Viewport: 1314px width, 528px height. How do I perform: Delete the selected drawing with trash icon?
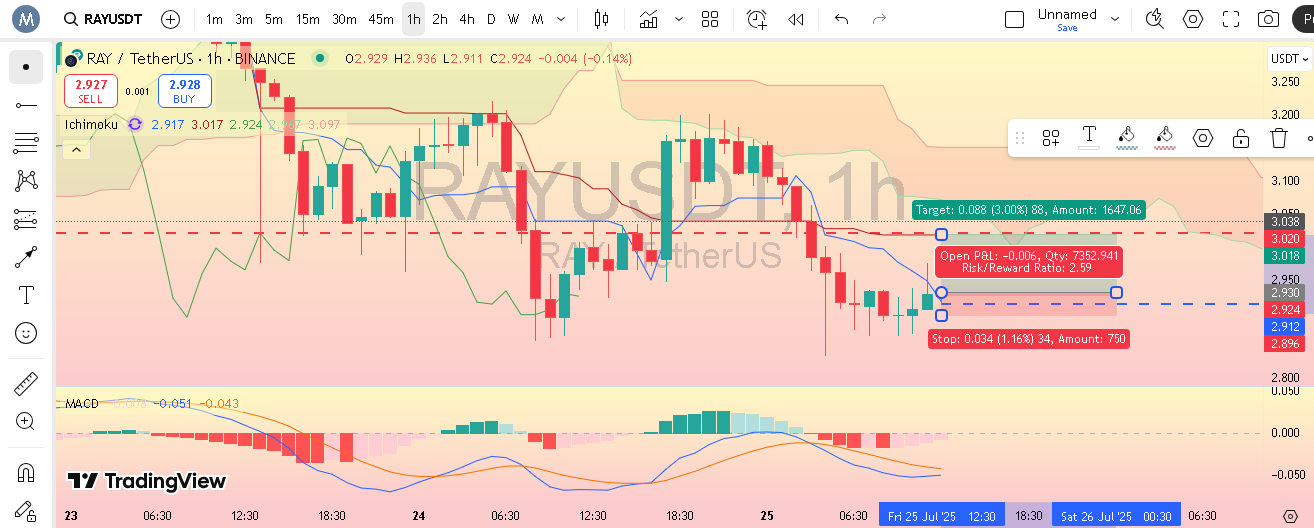pos(1278,138)
